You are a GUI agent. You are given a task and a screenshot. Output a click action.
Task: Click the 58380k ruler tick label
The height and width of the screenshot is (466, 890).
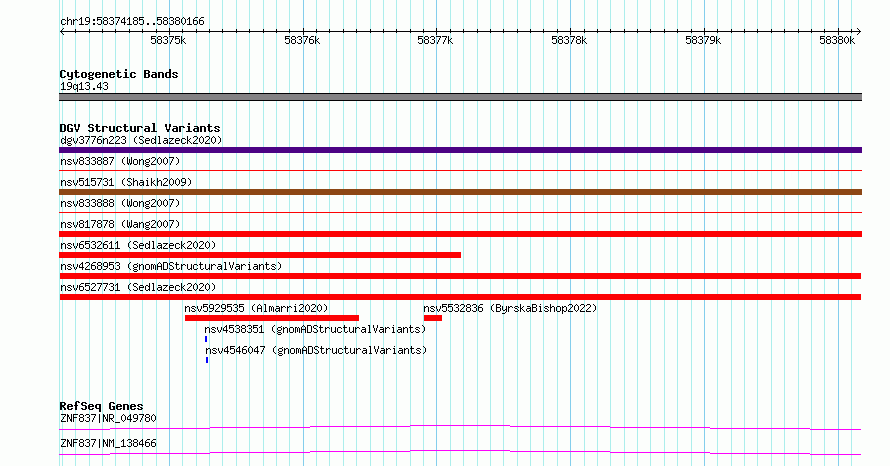[837, 40]
